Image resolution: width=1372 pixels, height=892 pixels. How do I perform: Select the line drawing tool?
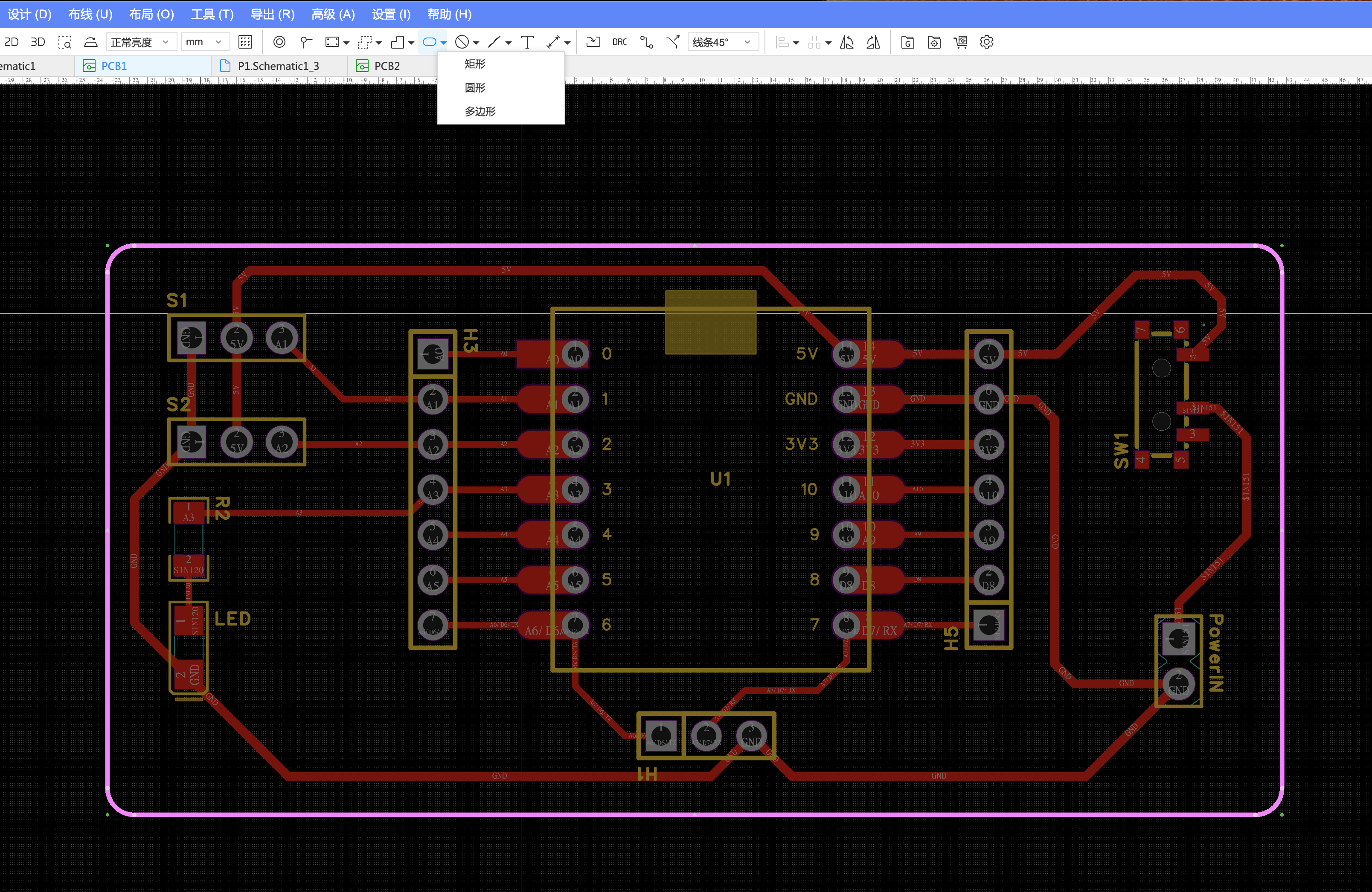(x=494, y=42)
